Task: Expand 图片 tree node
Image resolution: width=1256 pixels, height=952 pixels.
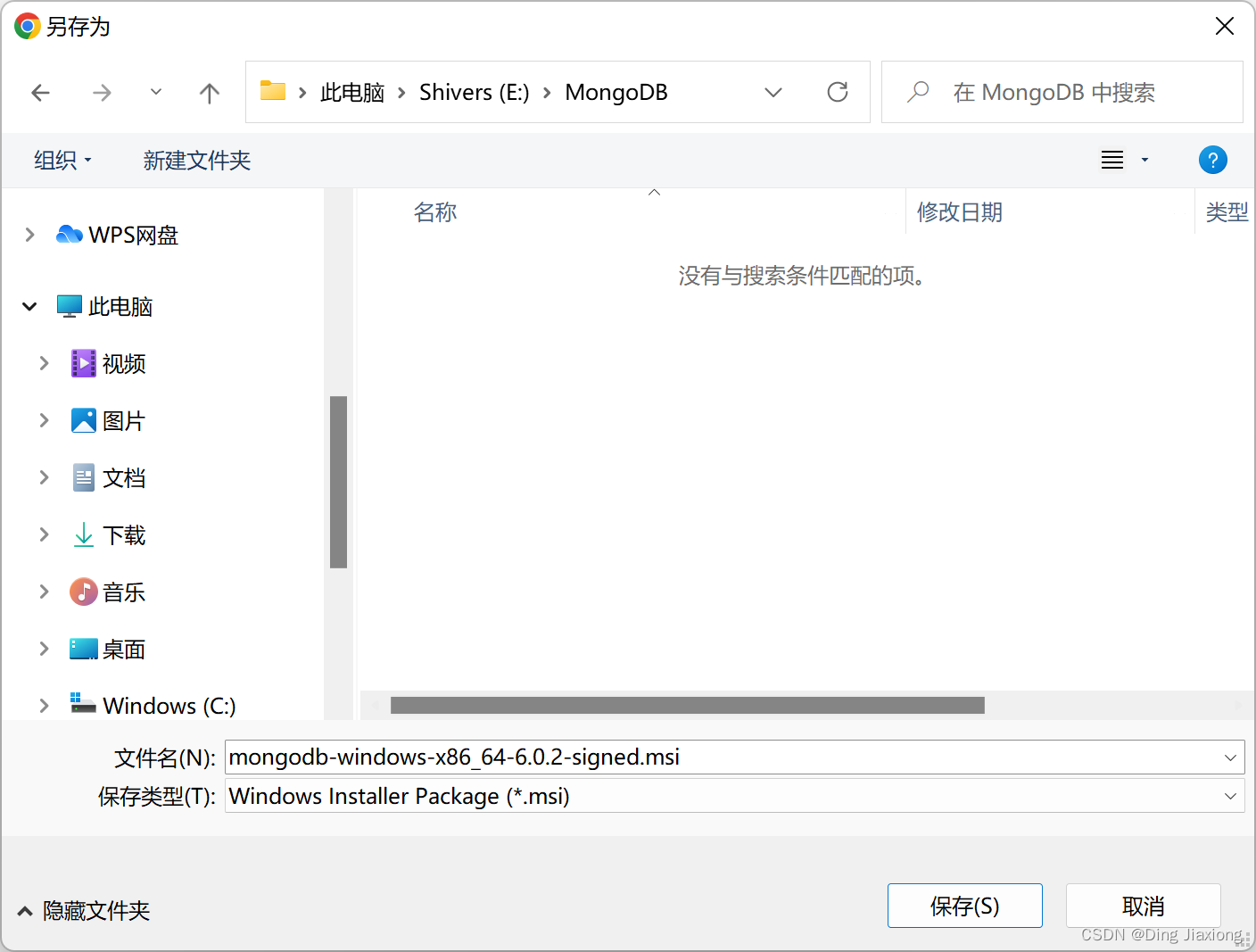Action: pos(44,420)
